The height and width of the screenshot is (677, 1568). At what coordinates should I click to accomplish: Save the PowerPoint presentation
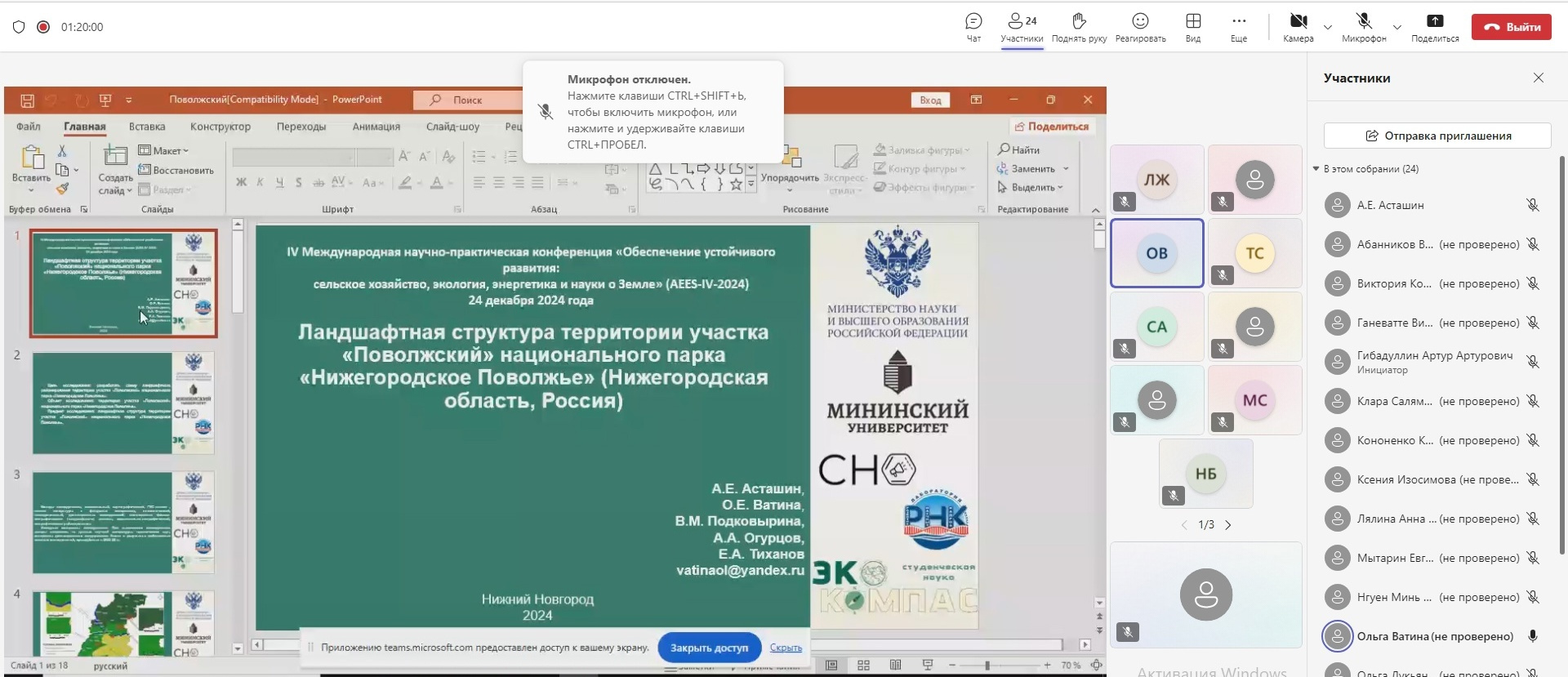(27, 100)
